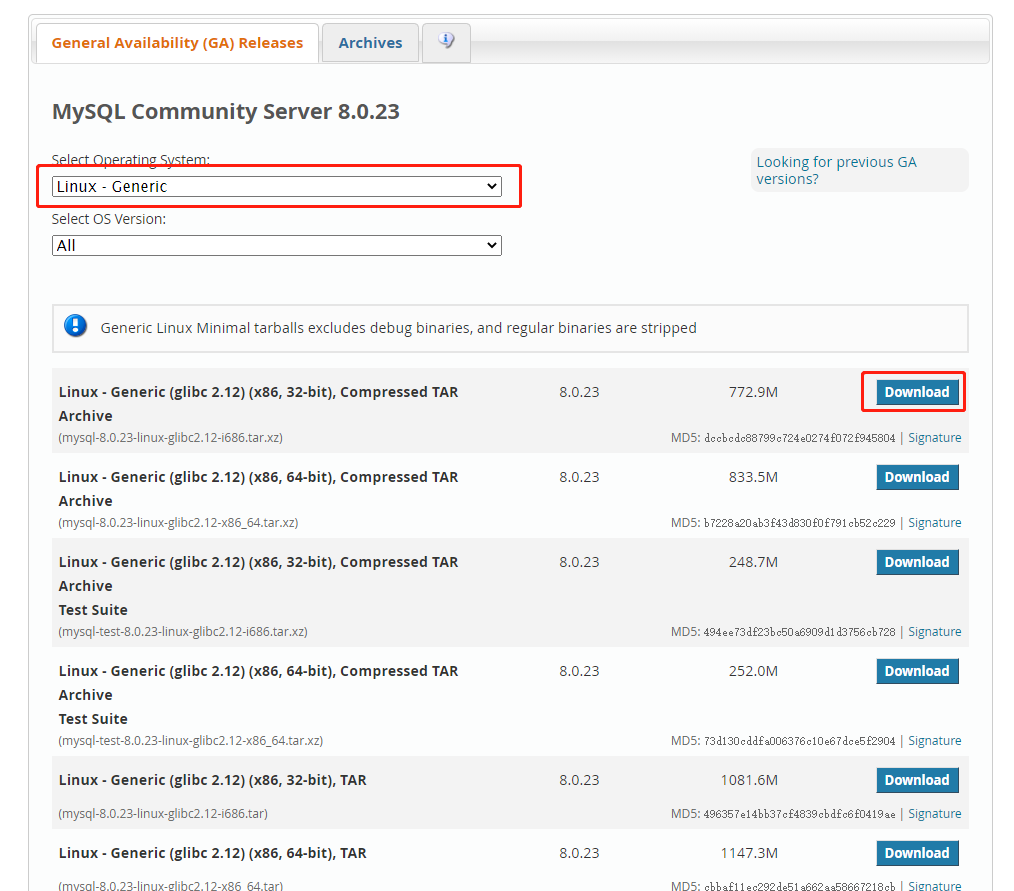
Task: Open Signature for mysql-test i686.tar.xz
Action: pos(934,632)
